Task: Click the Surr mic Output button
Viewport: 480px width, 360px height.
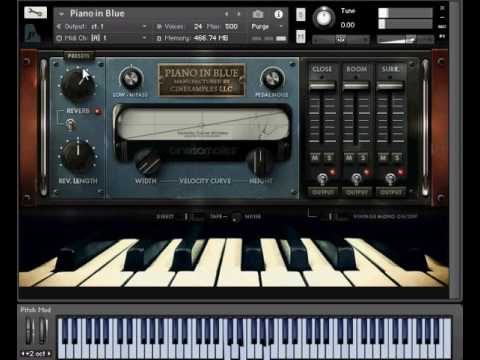Action: point(390,193)
